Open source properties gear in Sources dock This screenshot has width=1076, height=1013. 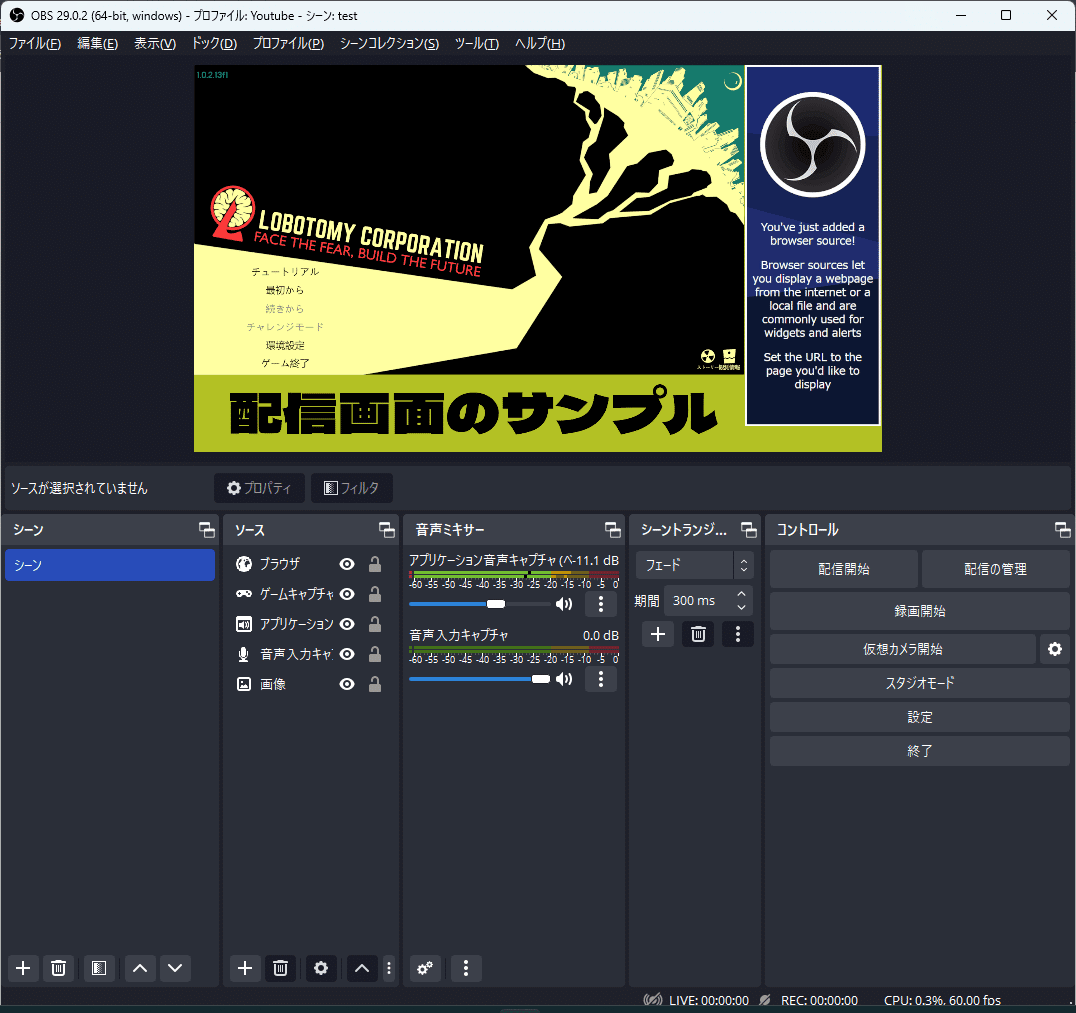(x=320, y=968)
